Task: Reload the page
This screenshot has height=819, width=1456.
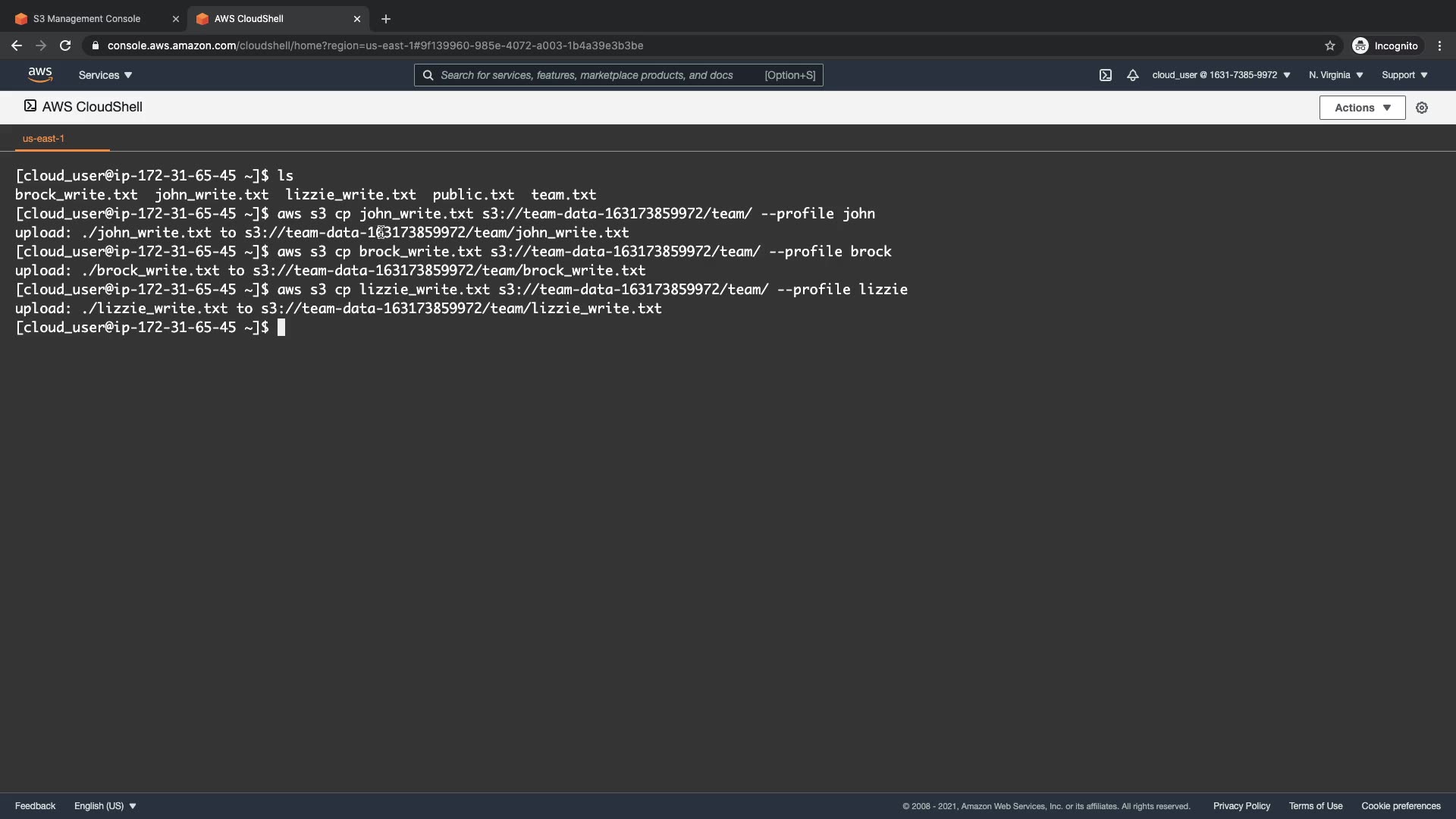Action: click(x=65, y=45)
